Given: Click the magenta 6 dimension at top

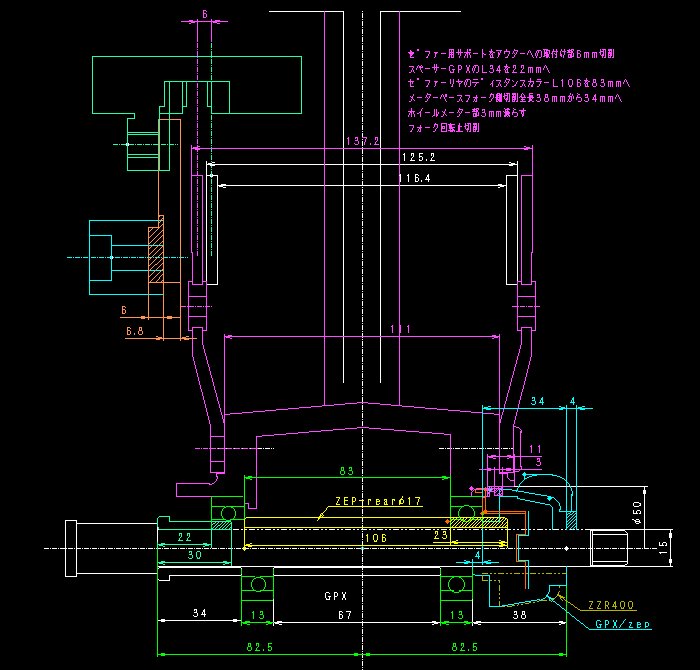Looking at the screenshot, I should [205, 14].
